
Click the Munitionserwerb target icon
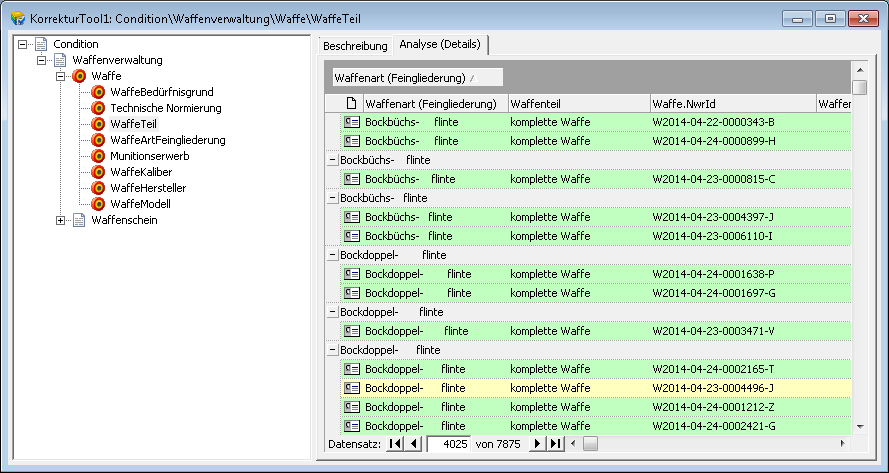[98, 156]
